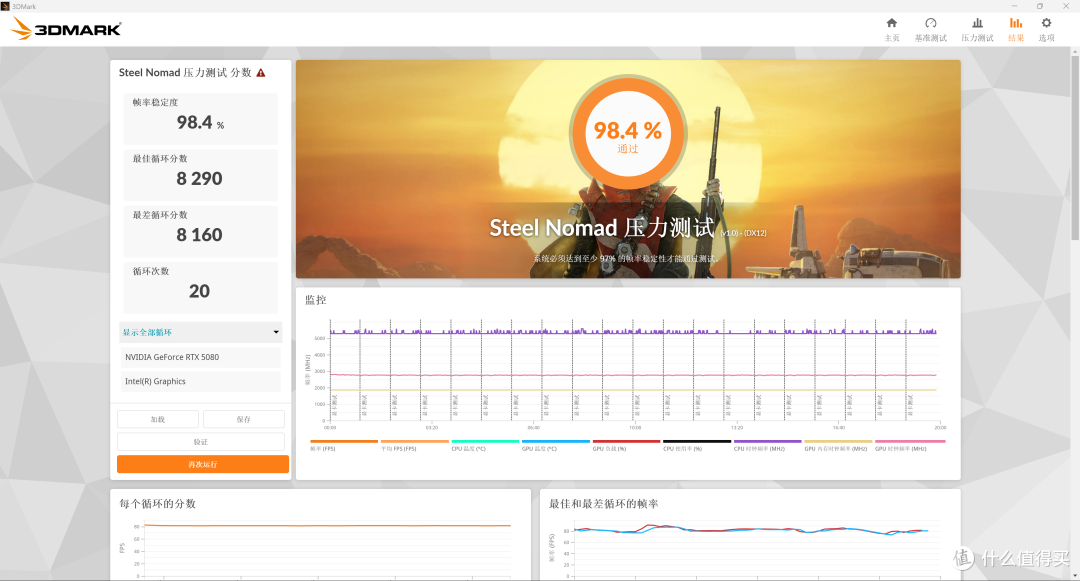The image size is (1080, 581).
Task: Click the 加载 (Load) button
Action: click(158, 419)
